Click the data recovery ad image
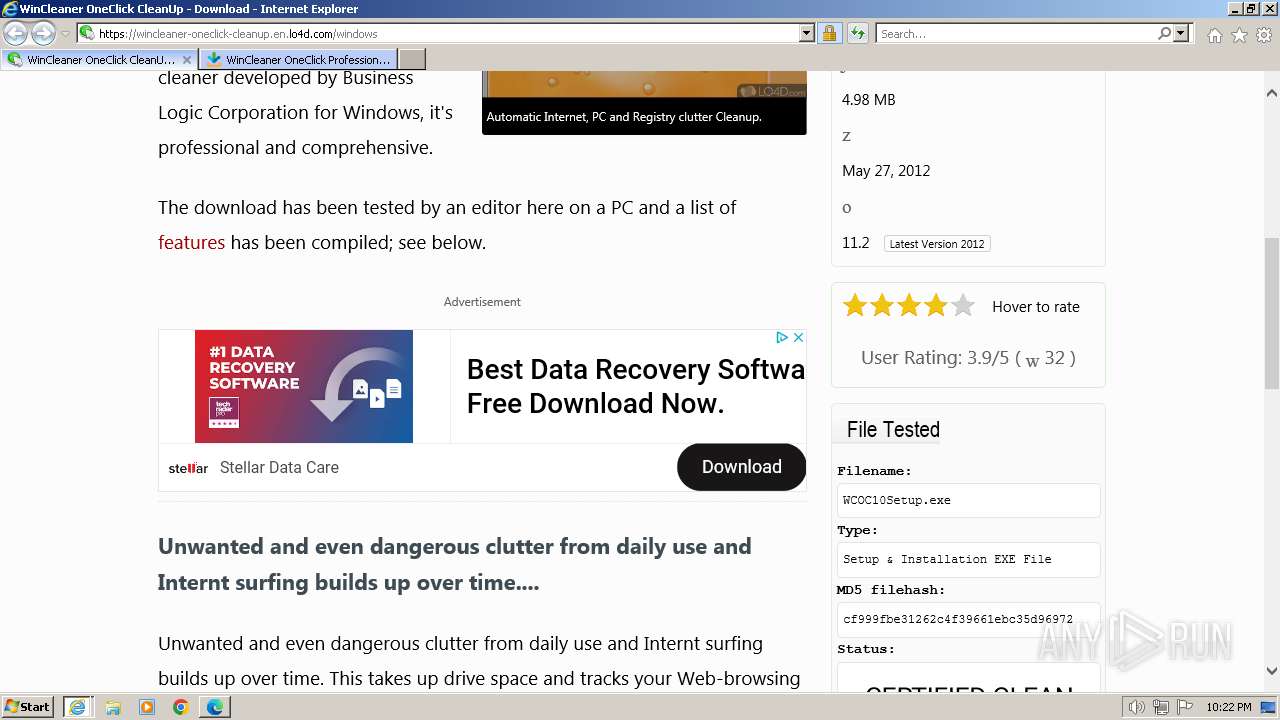1280x720 pixels. 304,386
